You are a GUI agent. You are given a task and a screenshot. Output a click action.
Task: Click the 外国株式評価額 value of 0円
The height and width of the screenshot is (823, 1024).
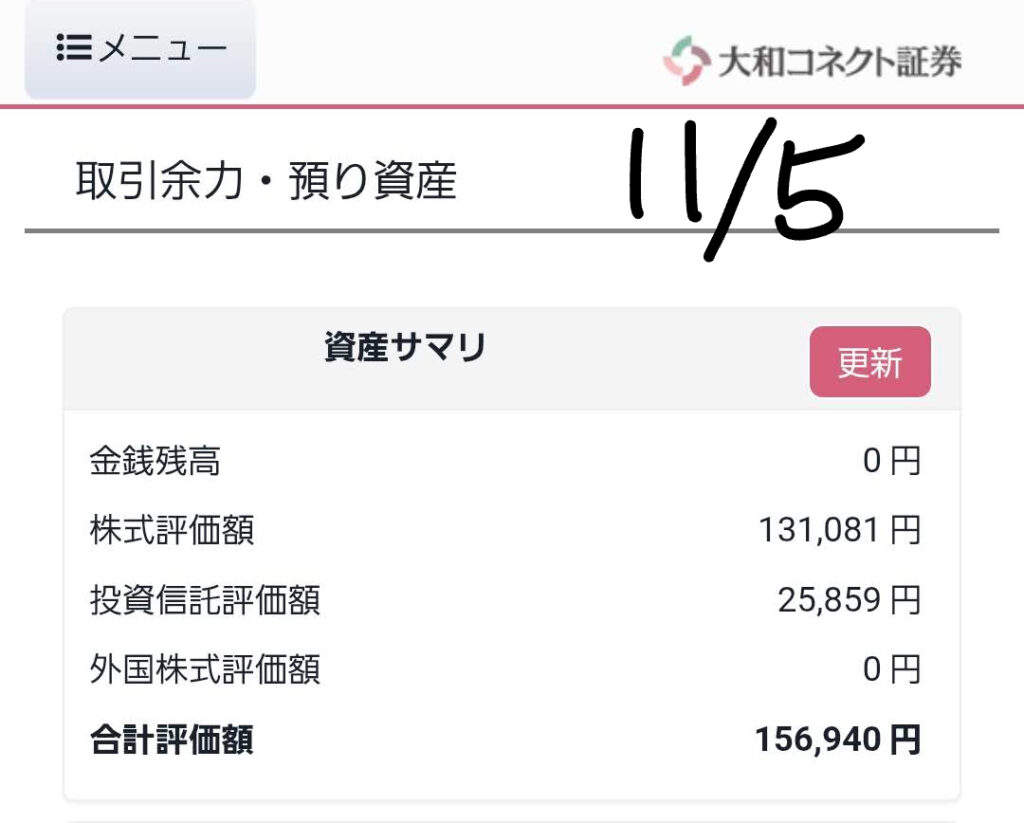[x=891, y=669]
